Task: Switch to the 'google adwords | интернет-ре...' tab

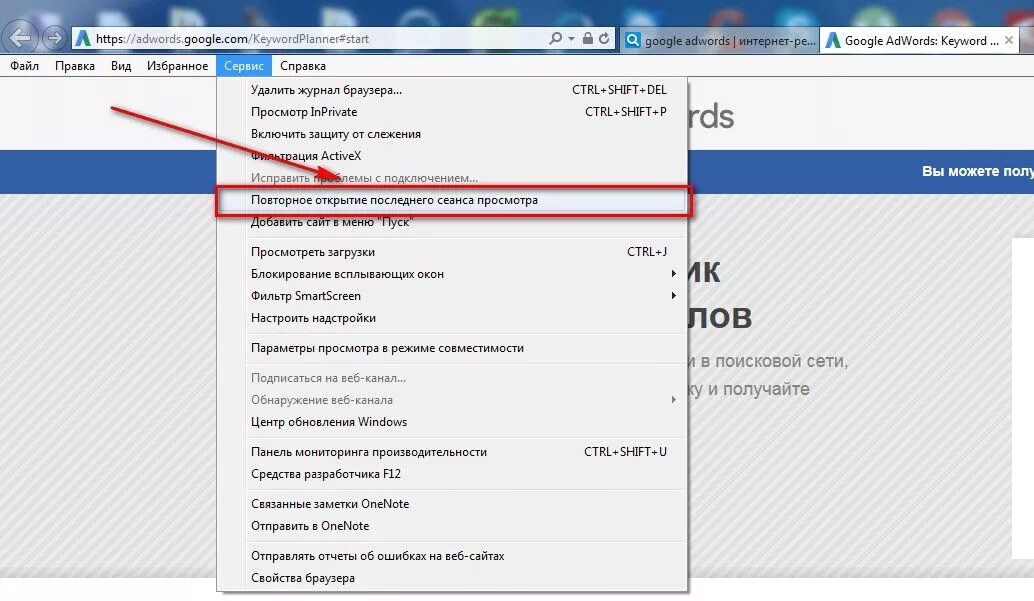Action: tap(719, 41)
